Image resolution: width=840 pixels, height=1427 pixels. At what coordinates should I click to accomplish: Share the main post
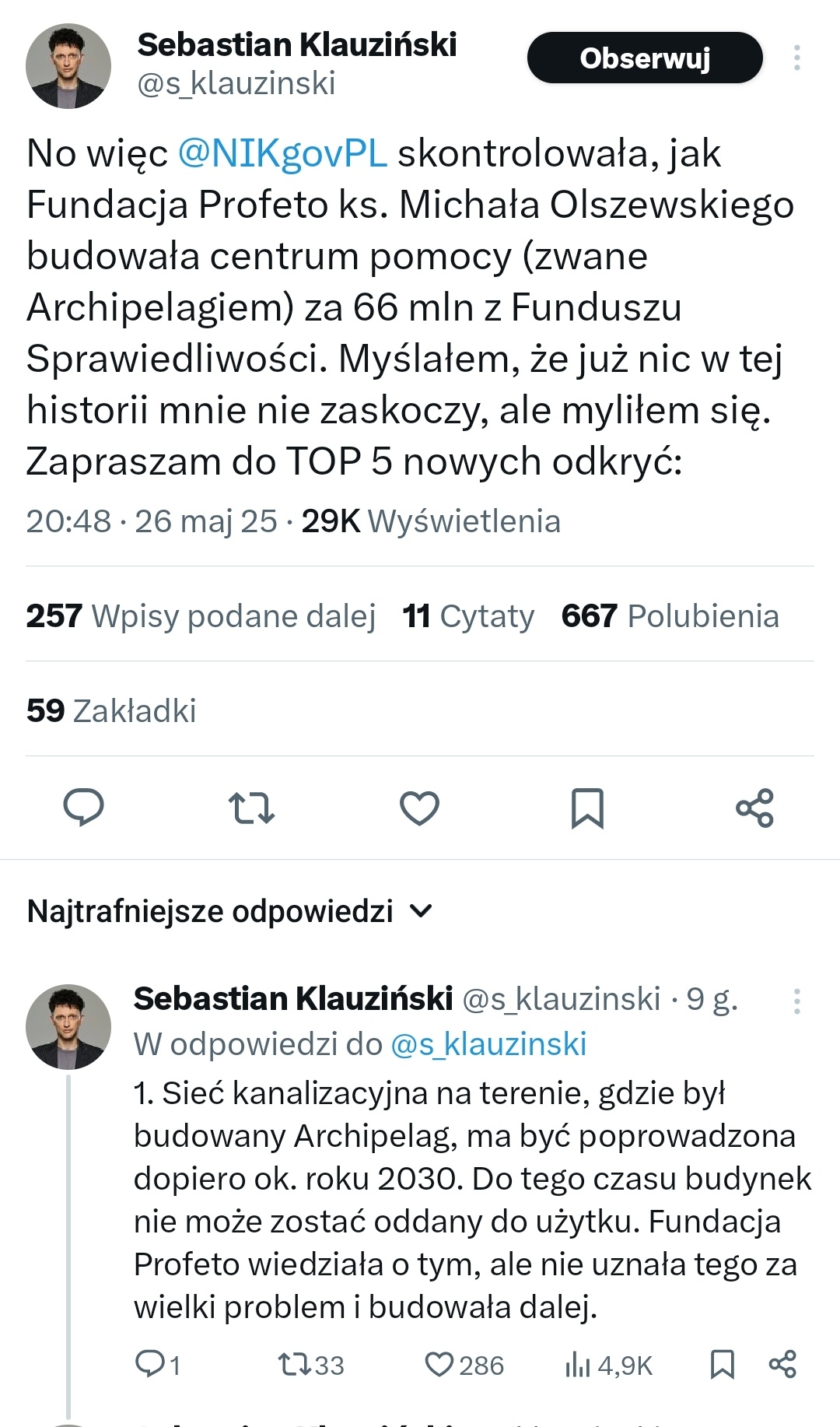(754, 807)
